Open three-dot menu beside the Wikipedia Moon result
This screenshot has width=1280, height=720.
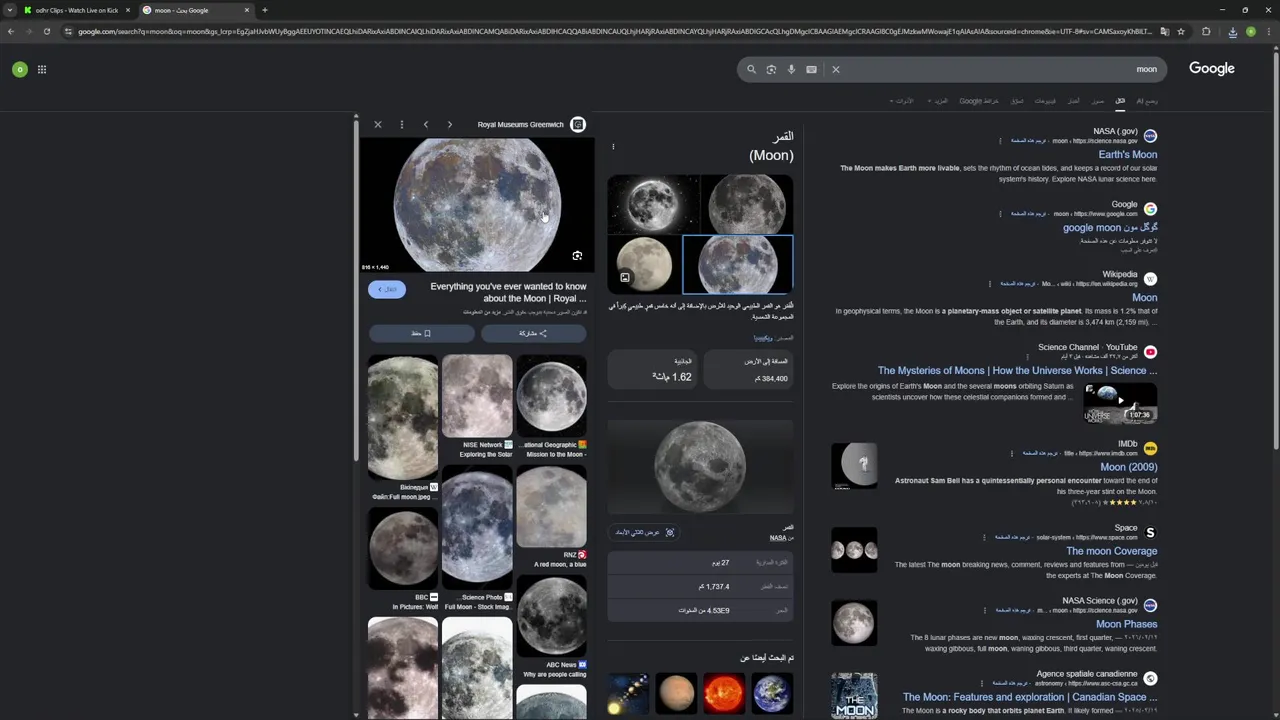tap(990, 284)
